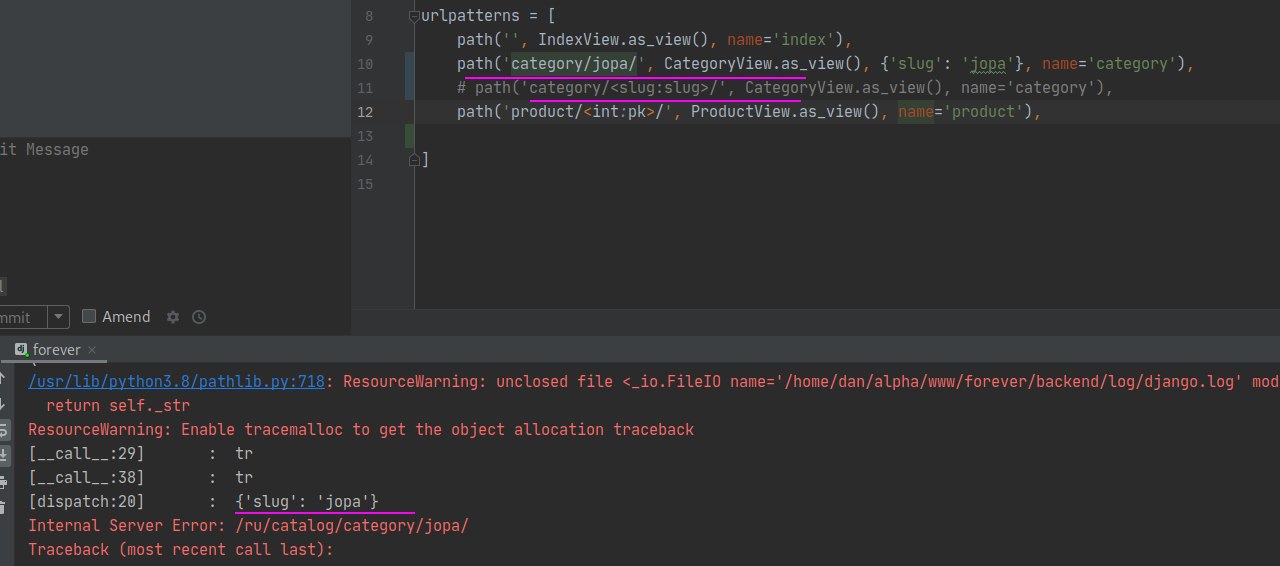The height and width of the screenshot is (566, 1280).
Task: Close the forever run tab
Action: tap(92, 350)
